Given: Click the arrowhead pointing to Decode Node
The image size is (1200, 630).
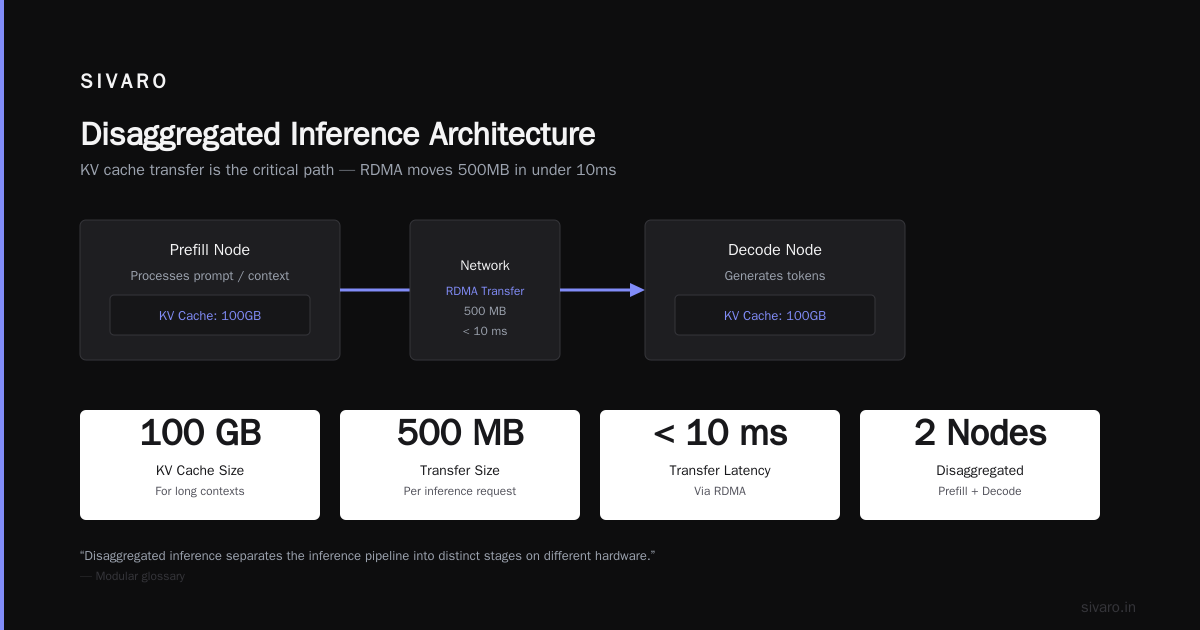Looking at the screenshot, I should pyautogui.click(x=637, y=290).
